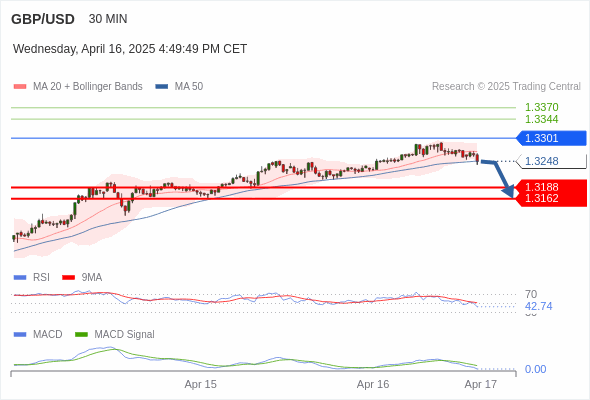
Task: Click the red 9MA legend marker
Action: point(68,278)
